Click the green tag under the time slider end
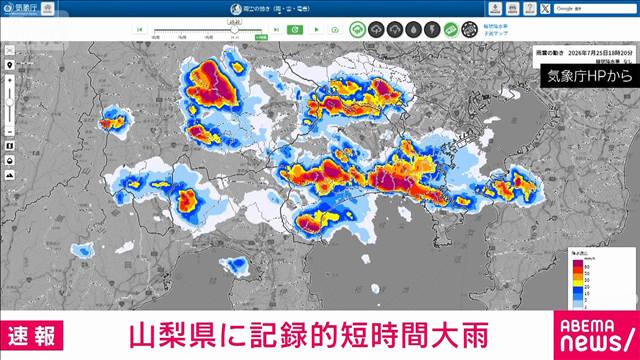This screenshot has height=360, width=640. (x=261, y=37)
